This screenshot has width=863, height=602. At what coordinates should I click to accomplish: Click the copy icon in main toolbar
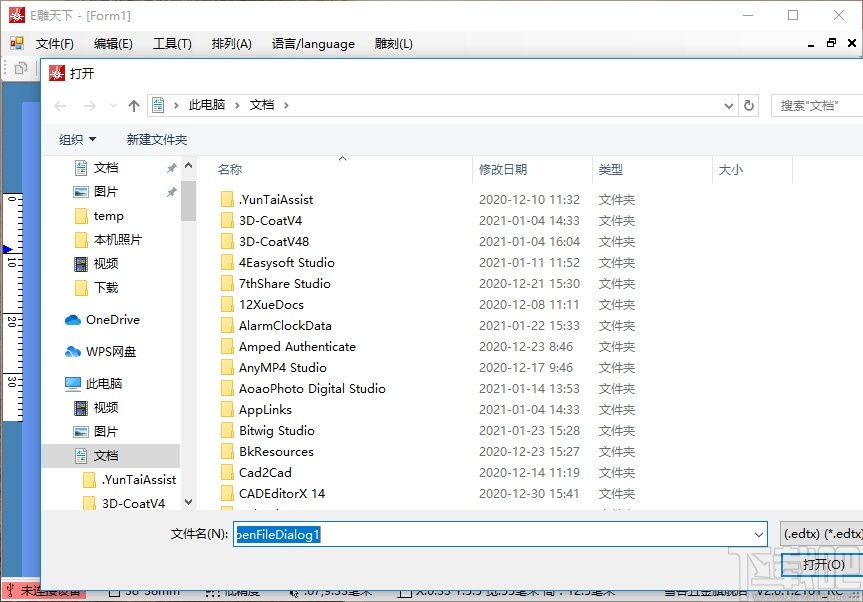tap(21, 69)
